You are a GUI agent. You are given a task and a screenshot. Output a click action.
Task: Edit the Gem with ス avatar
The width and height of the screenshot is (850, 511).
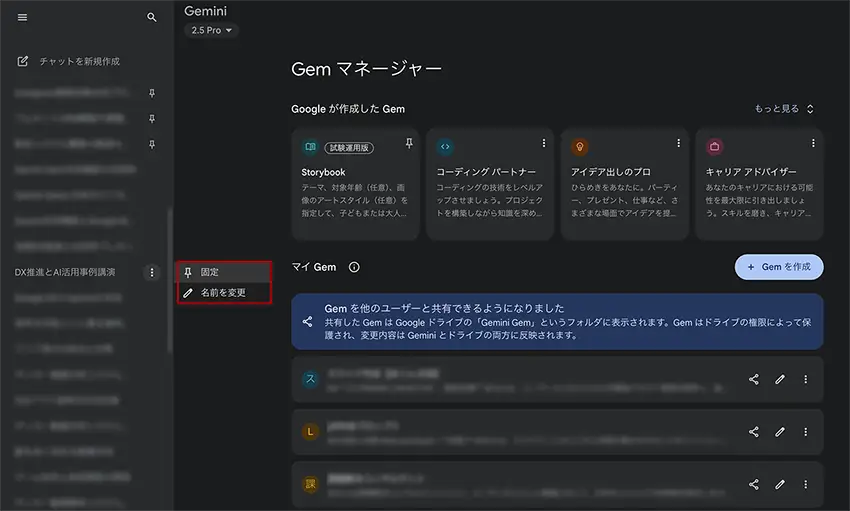pyautogui.click(x=780, y=379)
